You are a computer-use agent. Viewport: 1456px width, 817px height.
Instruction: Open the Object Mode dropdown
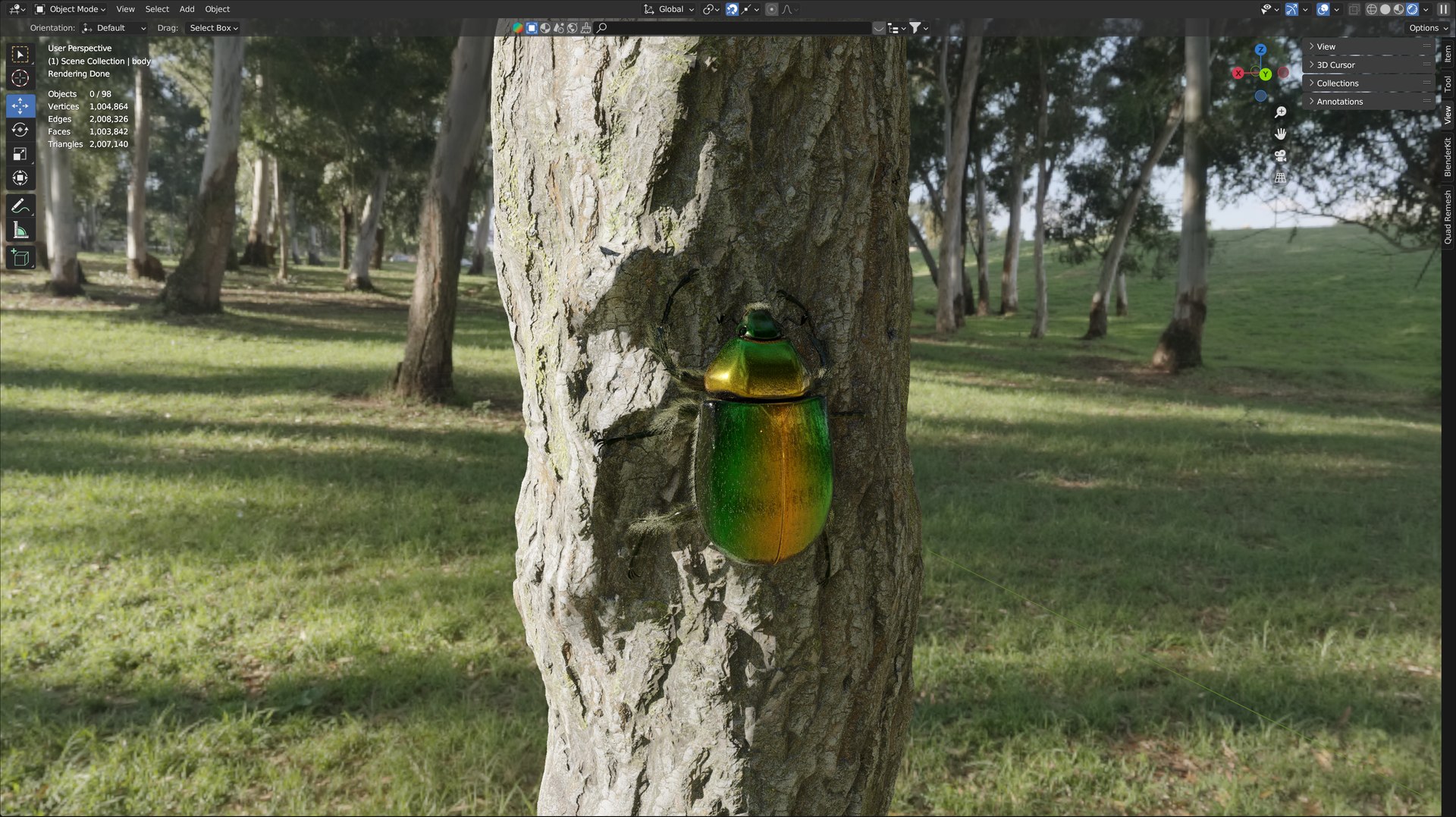pyautogui.click(x=71, y=9)
